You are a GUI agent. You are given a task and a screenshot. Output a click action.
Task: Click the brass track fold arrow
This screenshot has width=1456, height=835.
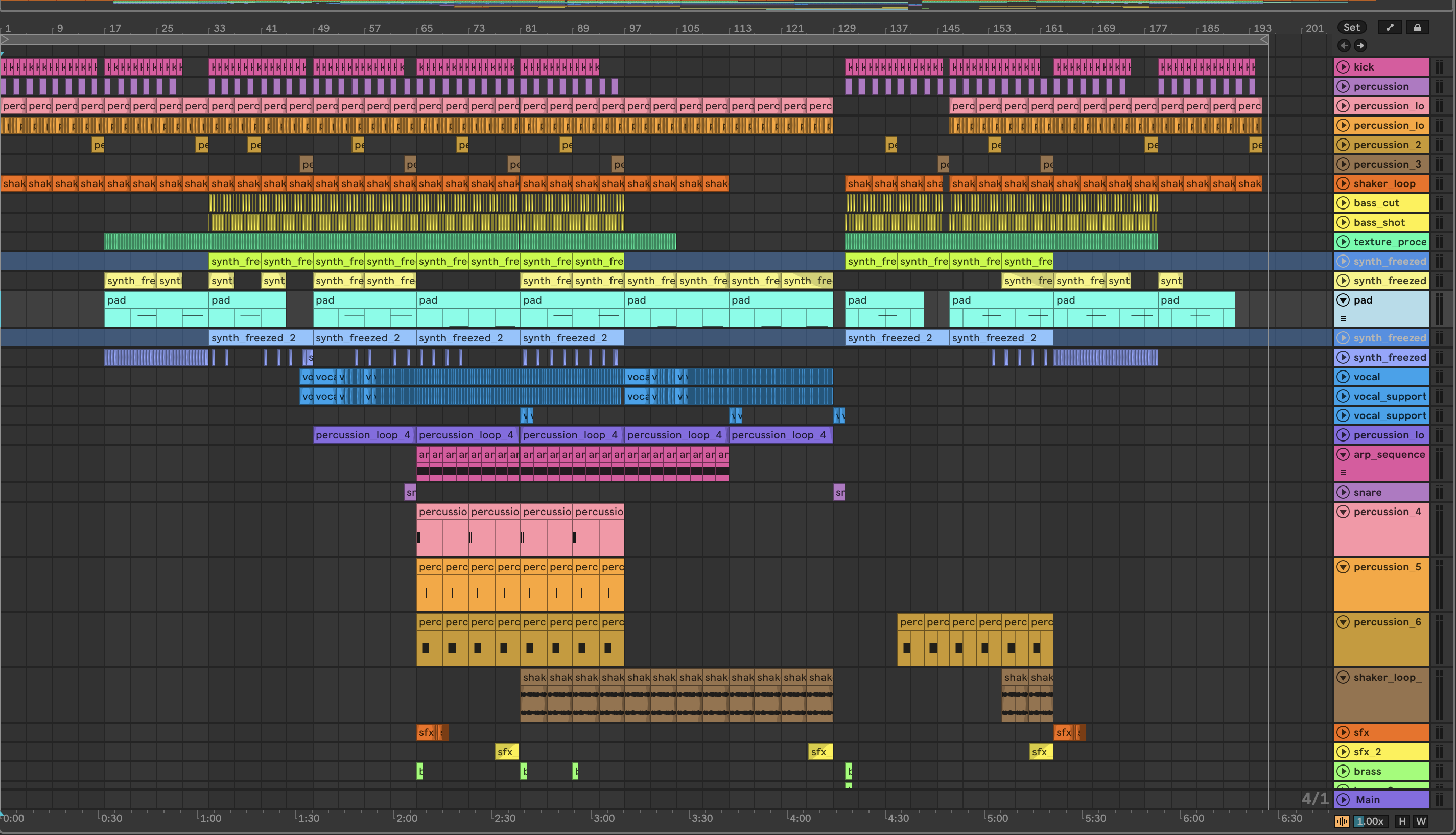pyautogui.click(x=1343, y=771)
